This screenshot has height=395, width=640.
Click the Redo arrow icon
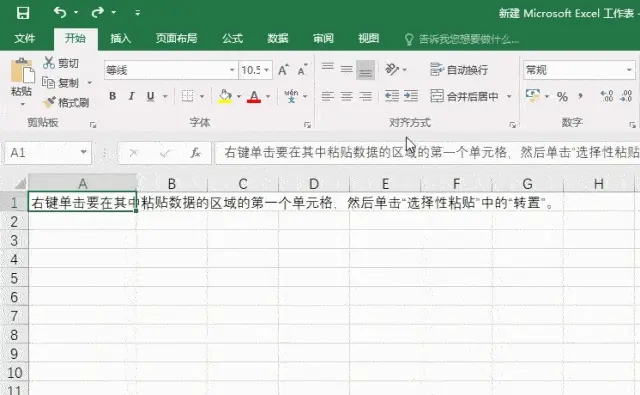(98, 12)
